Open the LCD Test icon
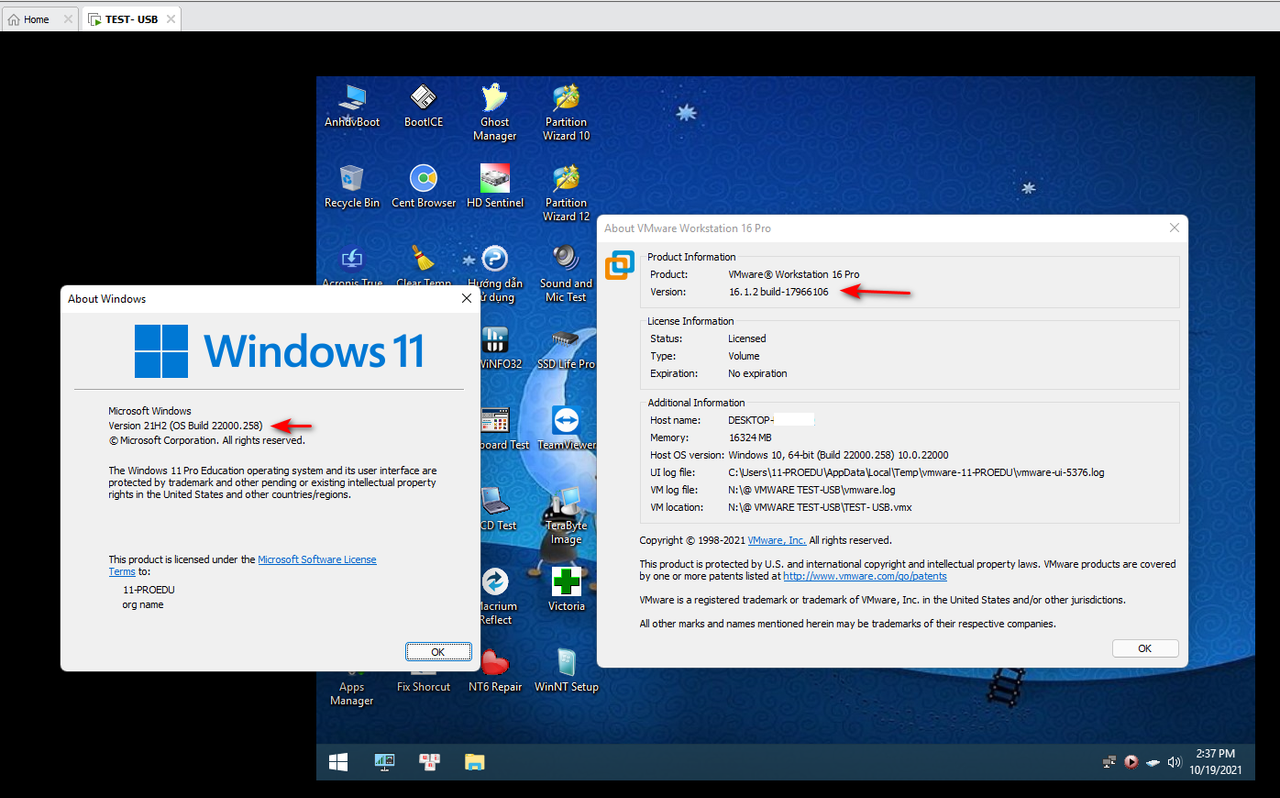This screenshot has height=798, width=1280. point(497,509)
